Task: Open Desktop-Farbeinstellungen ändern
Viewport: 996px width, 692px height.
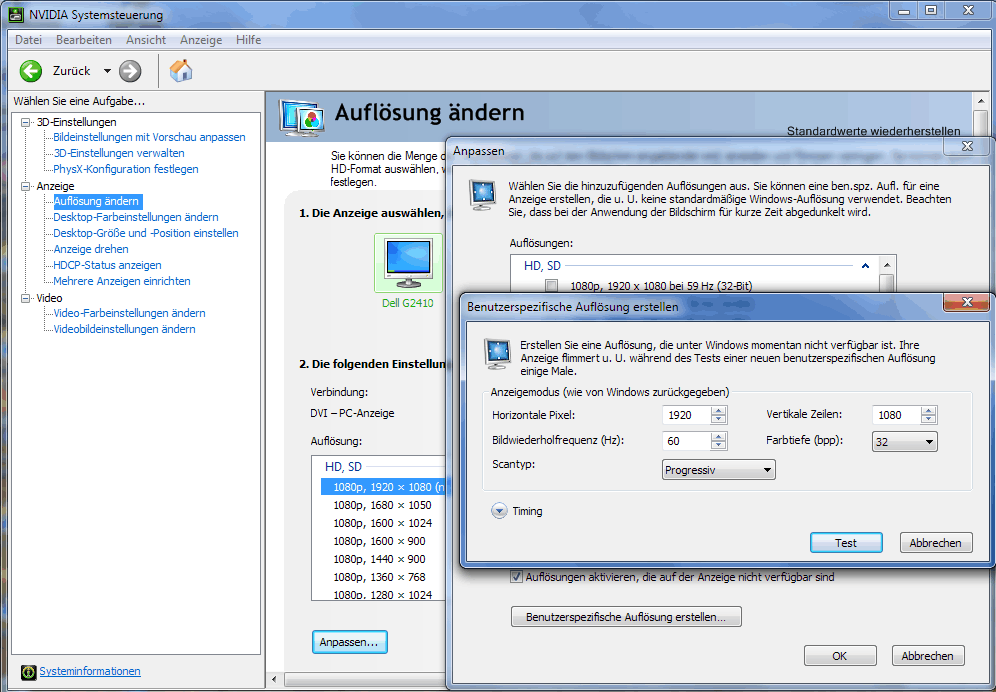Action: 136,217
